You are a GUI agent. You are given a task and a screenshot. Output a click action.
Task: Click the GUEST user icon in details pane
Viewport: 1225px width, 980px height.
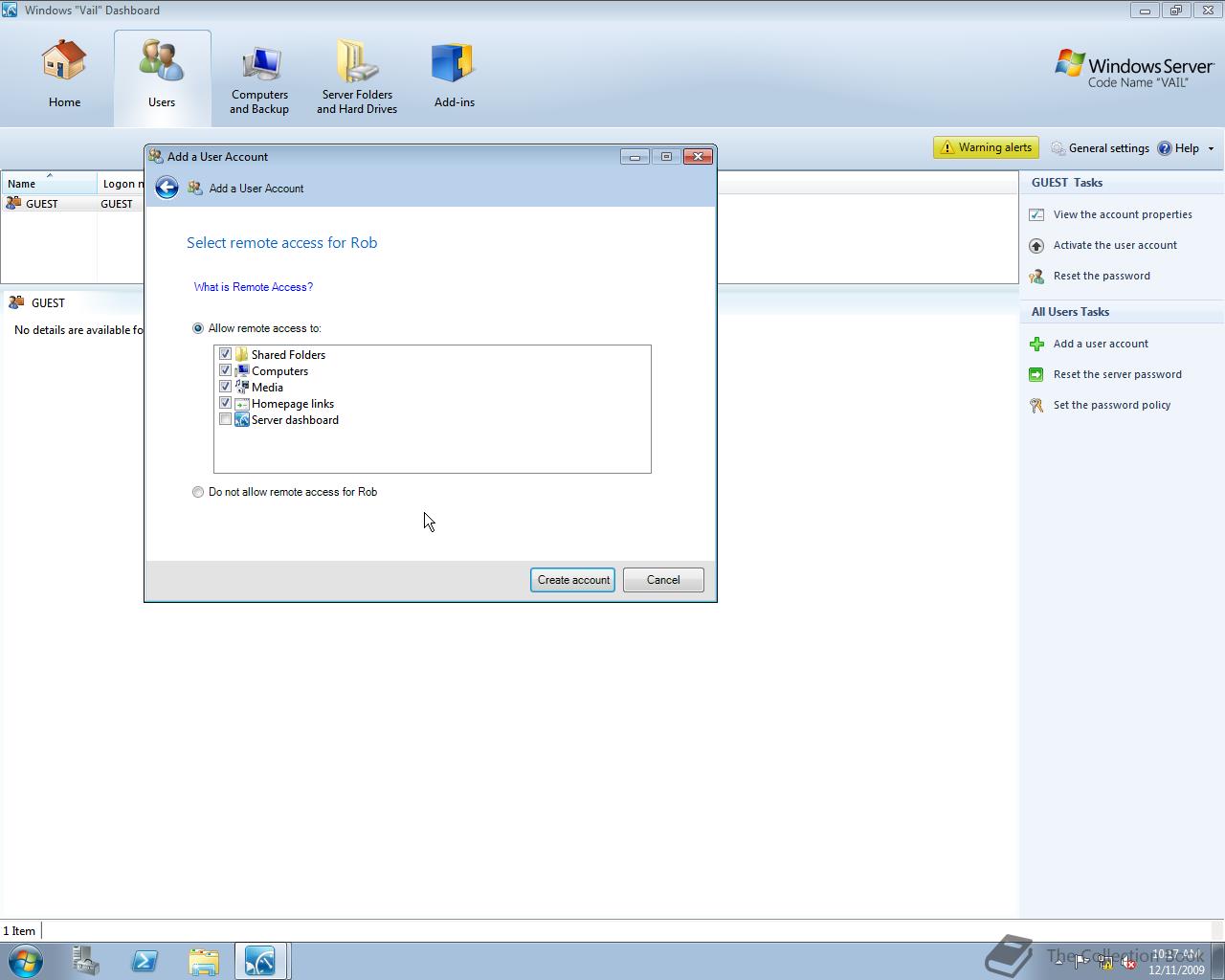tap(16, 302)
